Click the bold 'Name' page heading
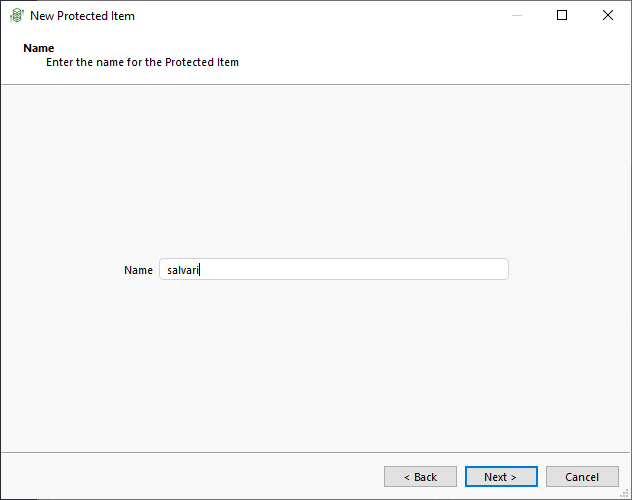Viewport: 632px width, 500px height. (x=39, y=48)
